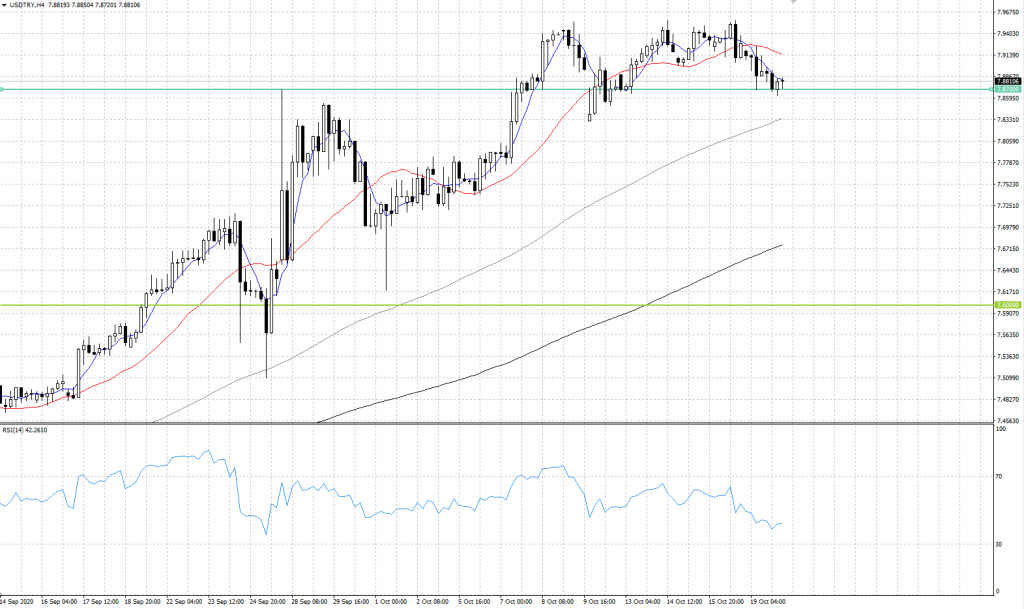Click the RSI(14) indicator label
1024x609 pixels.
click(26, 430)
